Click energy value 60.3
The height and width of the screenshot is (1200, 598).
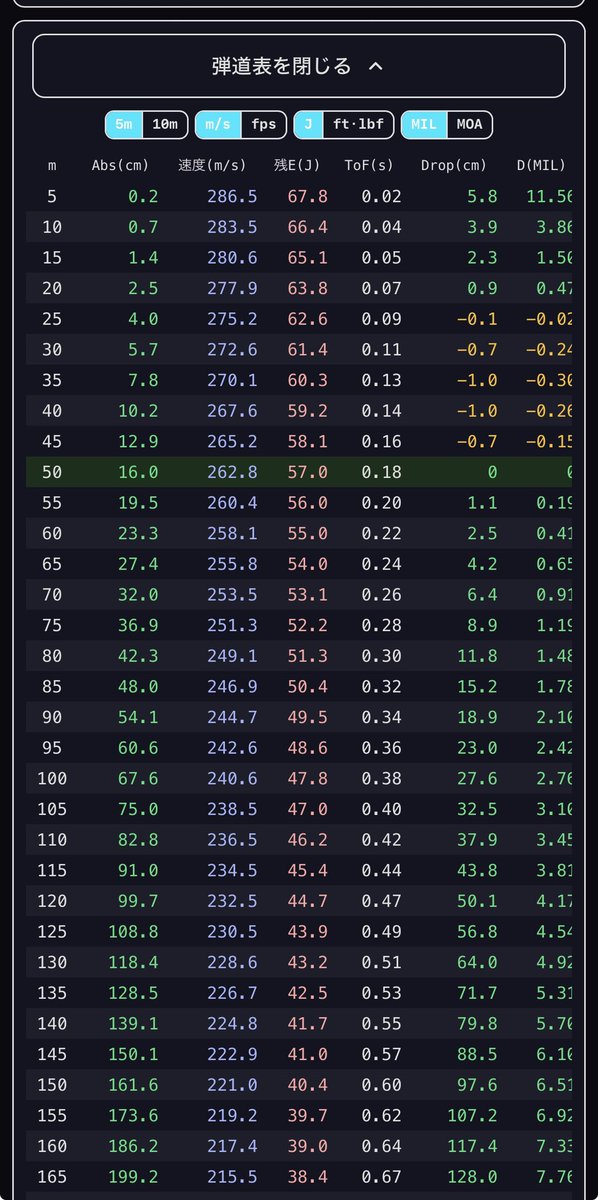point(307,382)
